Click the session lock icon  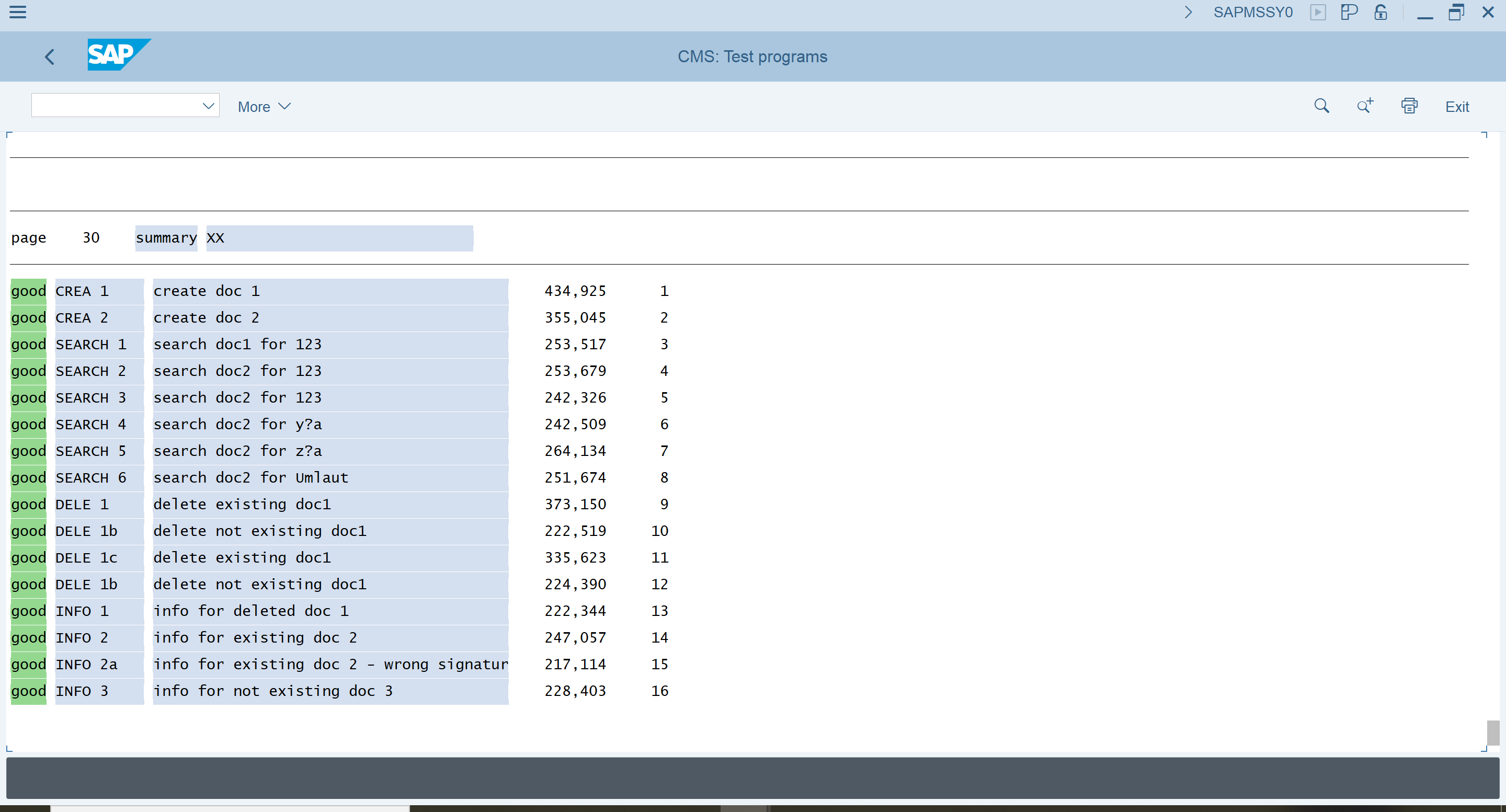1380,12
